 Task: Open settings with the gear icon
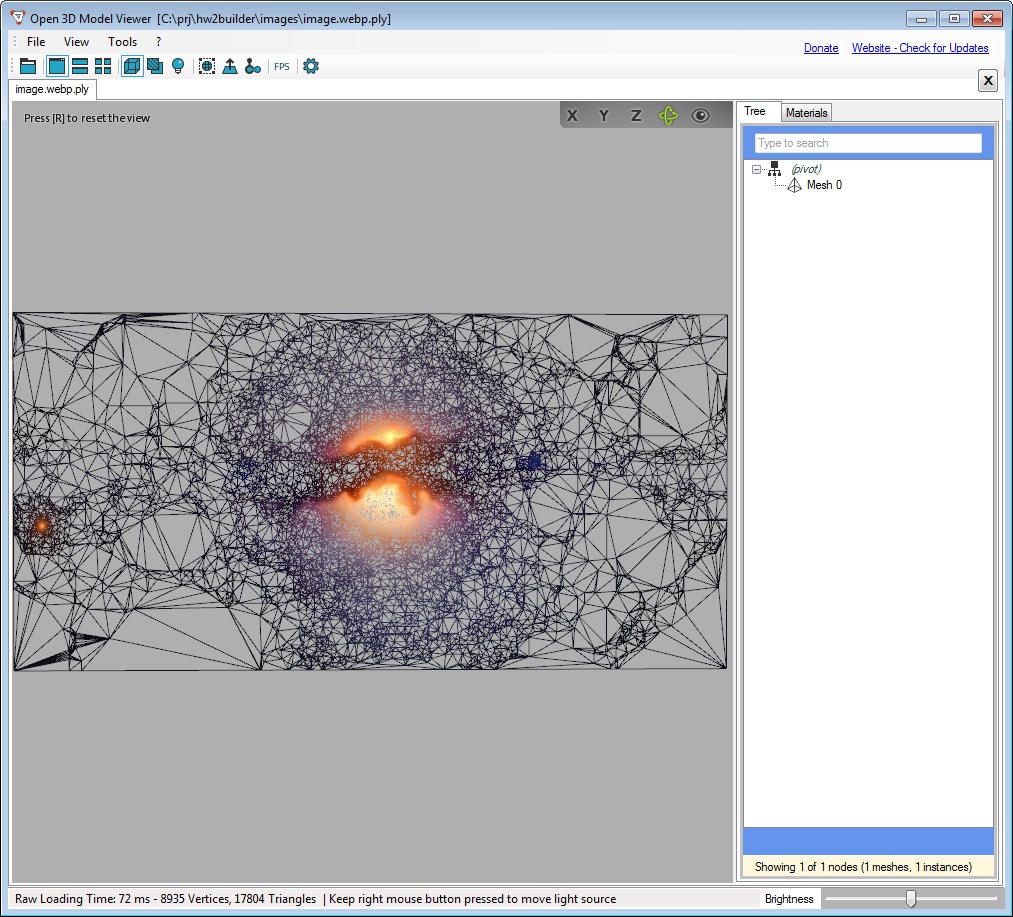(311, 66)
